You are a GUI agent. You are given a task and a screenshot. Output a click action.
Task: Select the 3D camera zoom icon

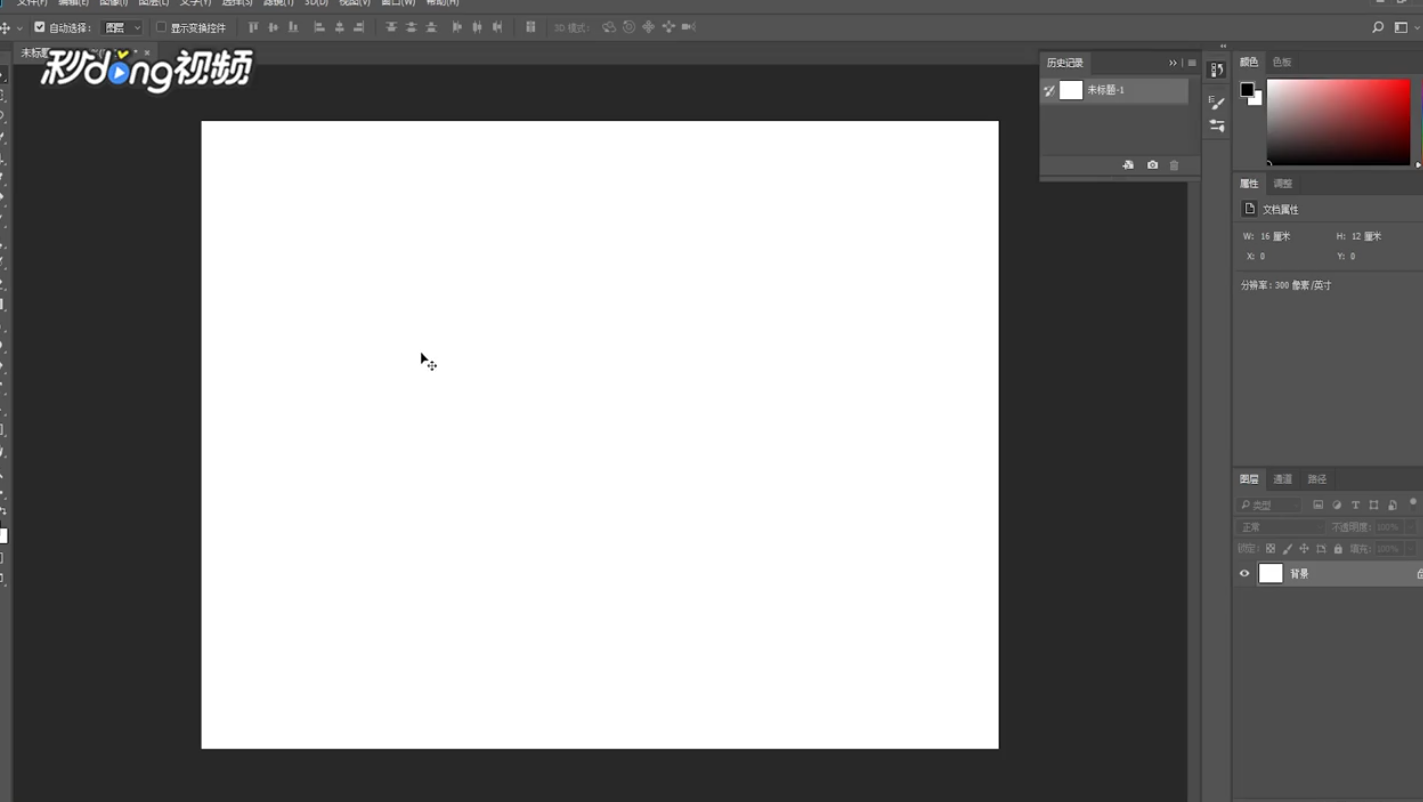[x=688, y=27]
